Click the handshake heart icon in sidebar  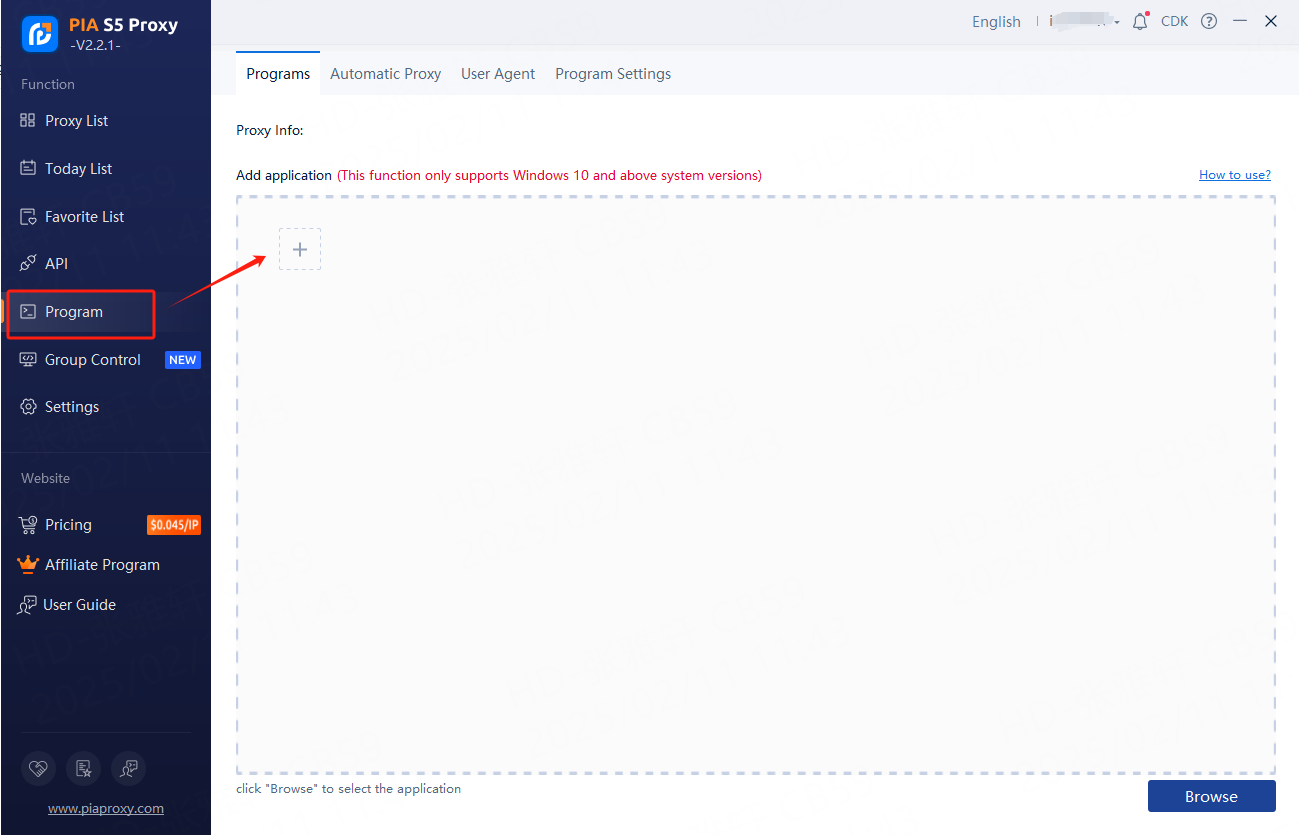click(38, 768)
